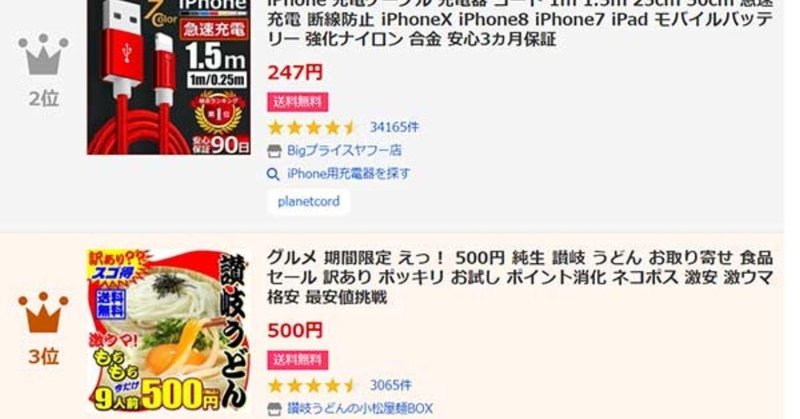Open the iPhone 充電ケーブル product title
Screen dimensions: 800x419
[x=520, y=23]
